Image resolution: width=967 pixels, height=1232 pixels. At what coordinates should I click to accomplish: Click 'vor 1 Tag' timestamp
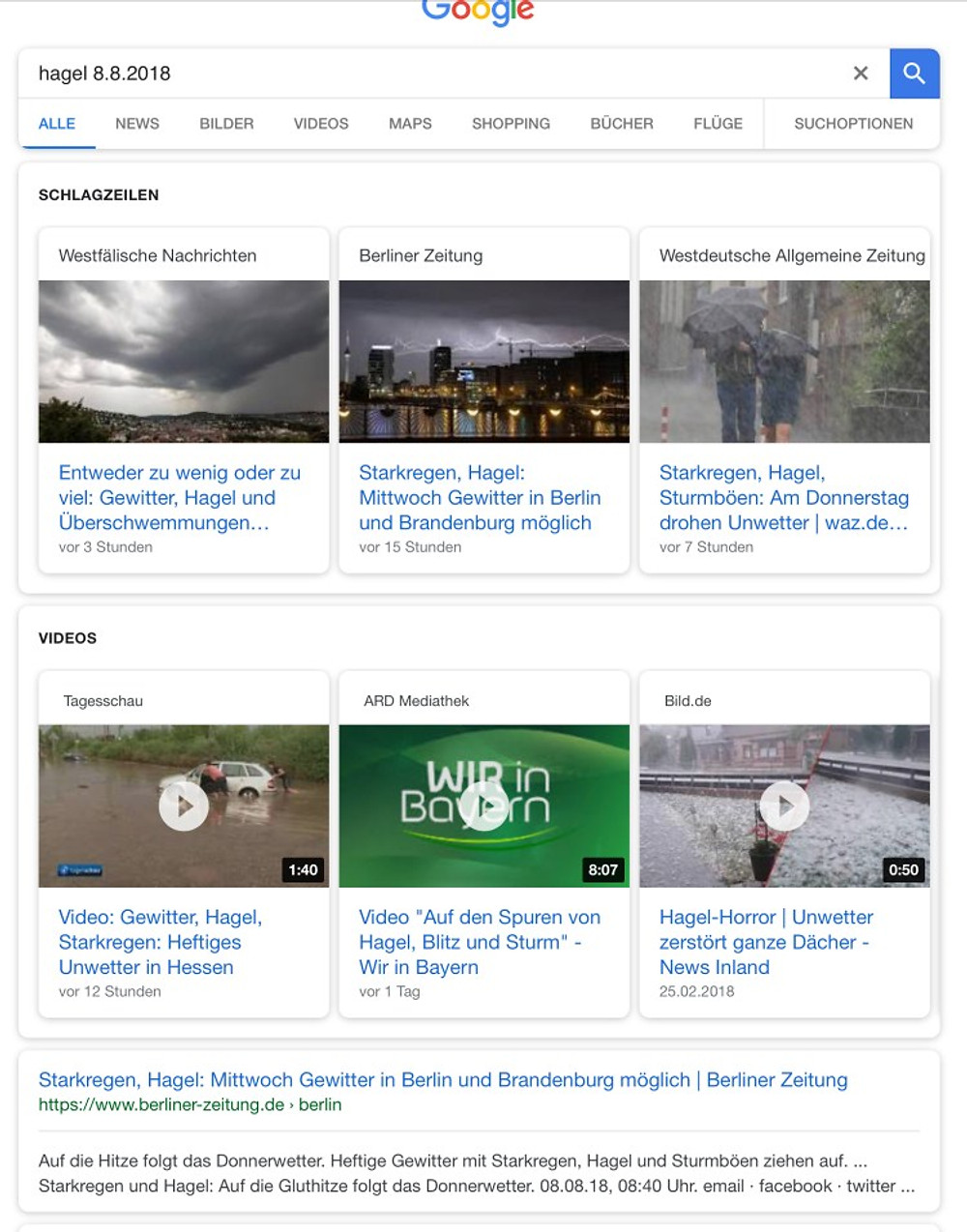point(390,991)
